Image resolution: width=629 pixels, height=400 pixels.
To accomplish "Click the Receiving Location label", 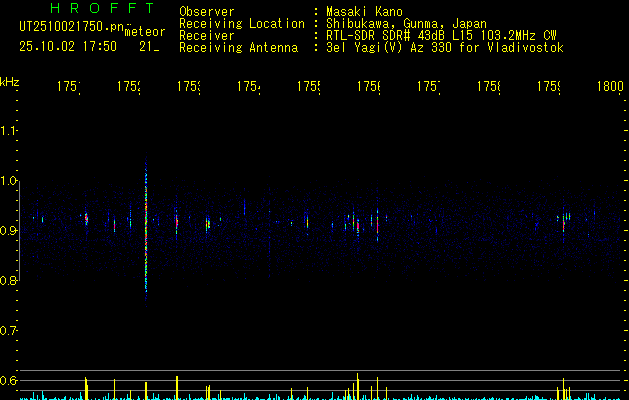I will point(242,24).
